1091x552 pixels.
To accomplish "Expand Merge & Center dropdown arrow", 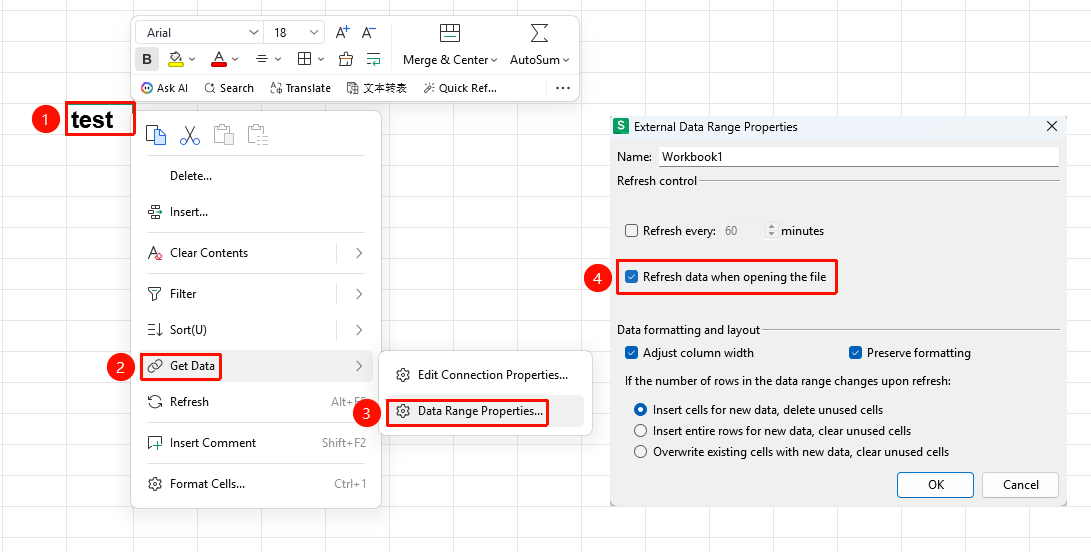I will pos(494,61).
